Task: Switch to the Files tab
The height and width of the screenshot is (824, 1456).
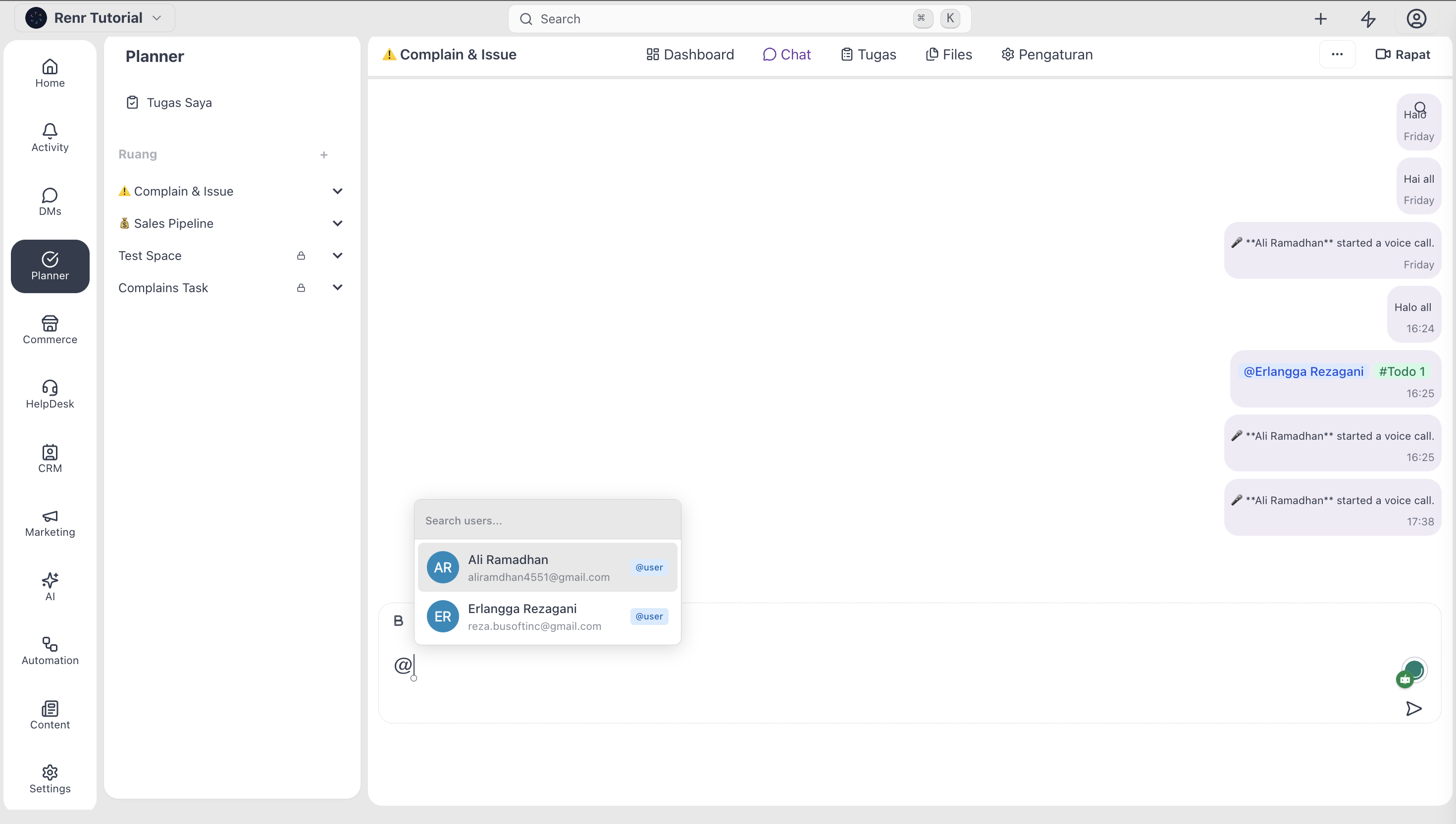Action: point(948,54)
